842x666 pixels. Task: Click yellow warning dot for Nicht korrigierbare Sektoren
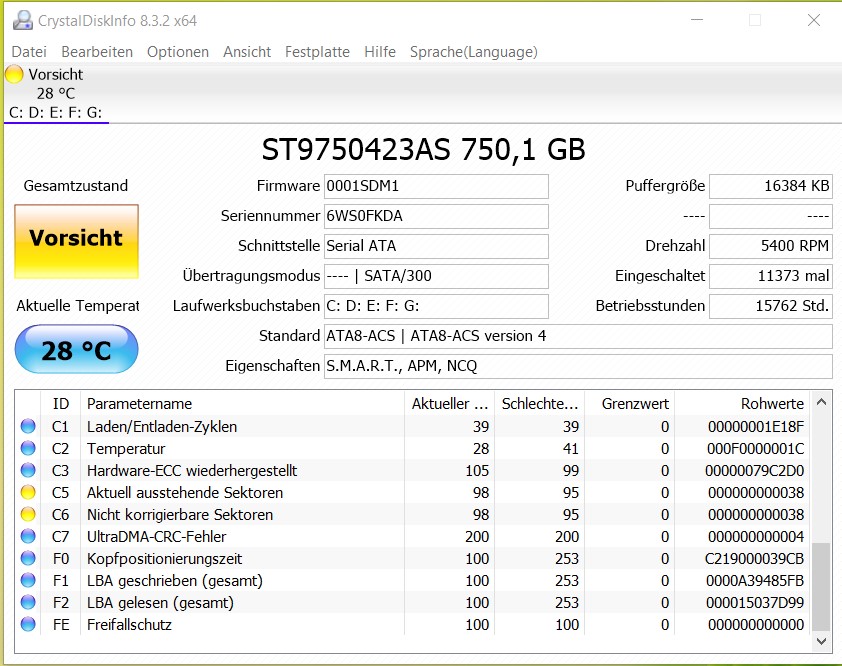click(x=28, y=515)
